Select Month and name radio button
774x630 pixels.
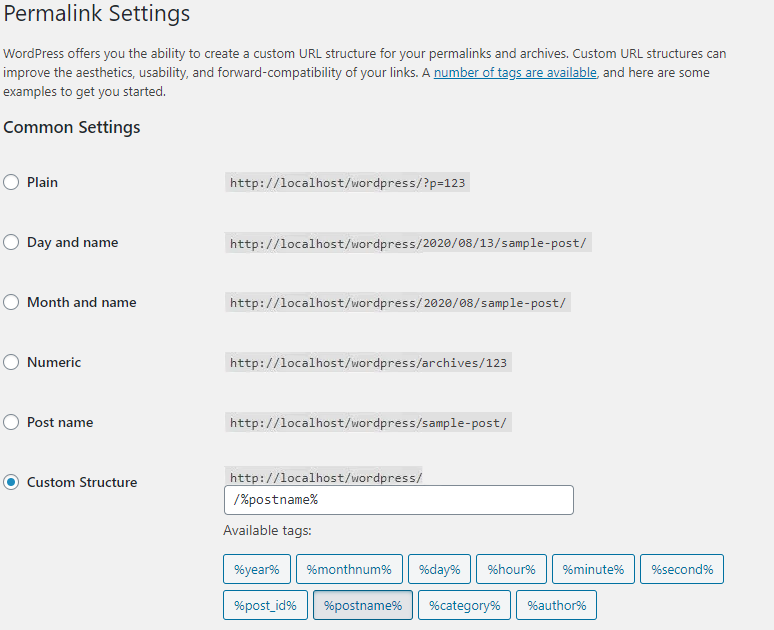tap(11, 302)
